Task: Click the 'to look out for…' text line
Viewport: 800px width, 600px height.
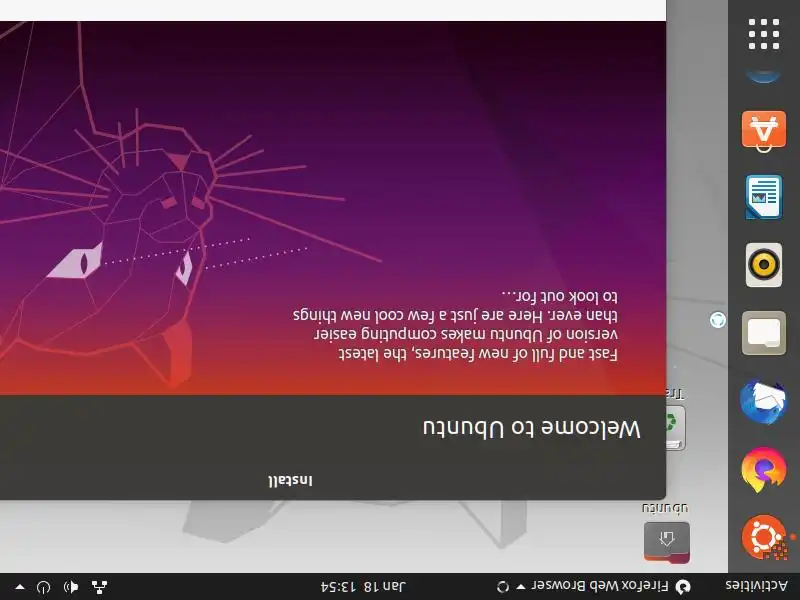Action: click(x=559, y=296)
